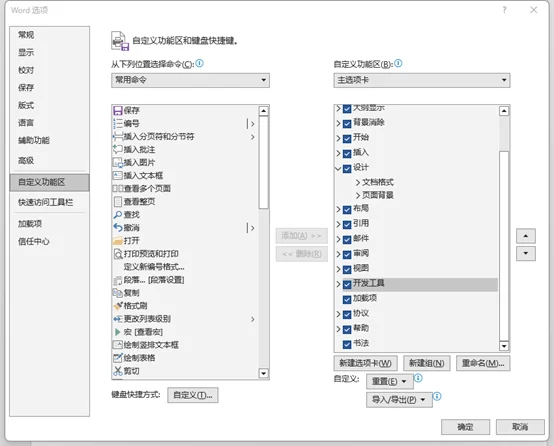Toggle the 布局 tab checkbox
Screen dimensions: 554x446
tap(347, 210)
